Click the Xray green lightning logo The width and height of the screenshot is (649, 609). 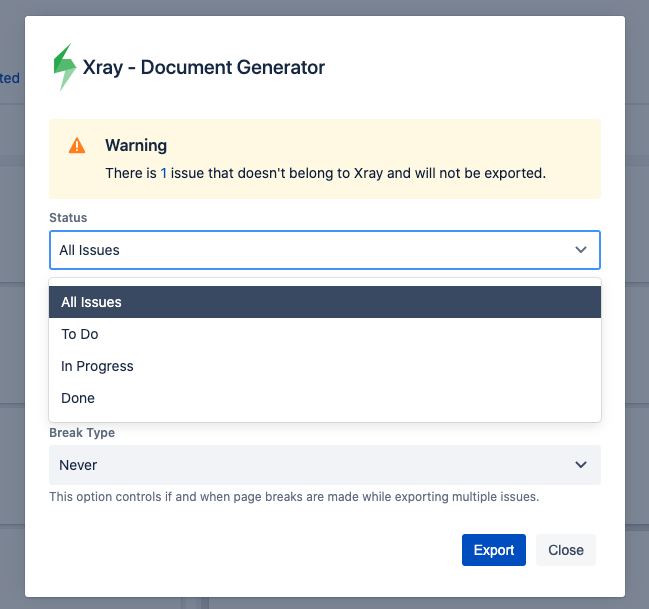(x=65, y=67)
